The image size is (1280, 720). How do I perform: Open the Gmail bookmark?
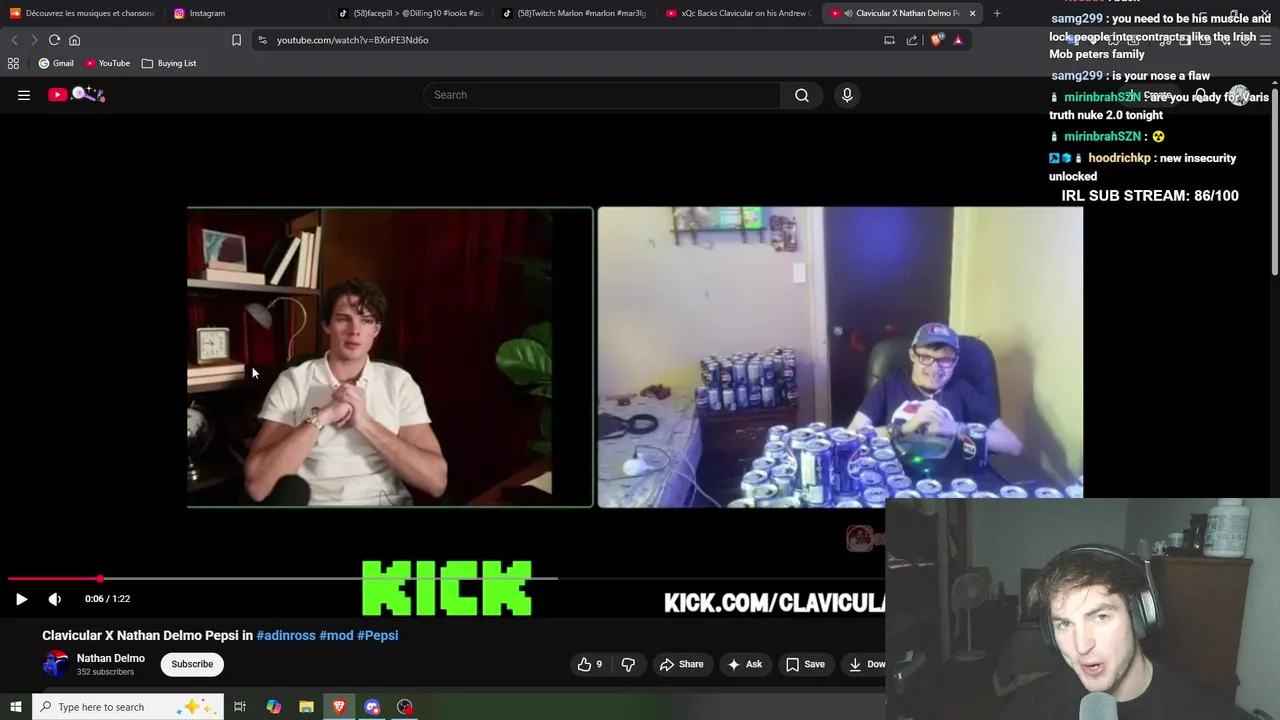(x=56, y=63)
